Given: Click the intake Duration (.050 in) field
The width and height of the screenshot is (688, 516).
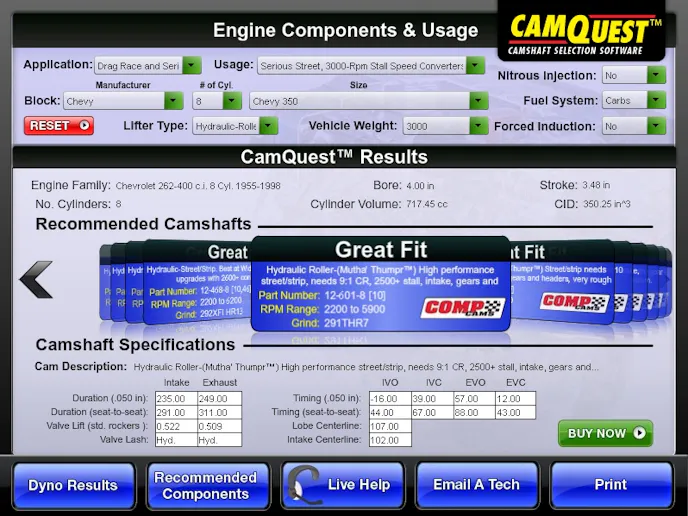Looking at the screenshot, I should pyautogui.click(x=176, y=398).
